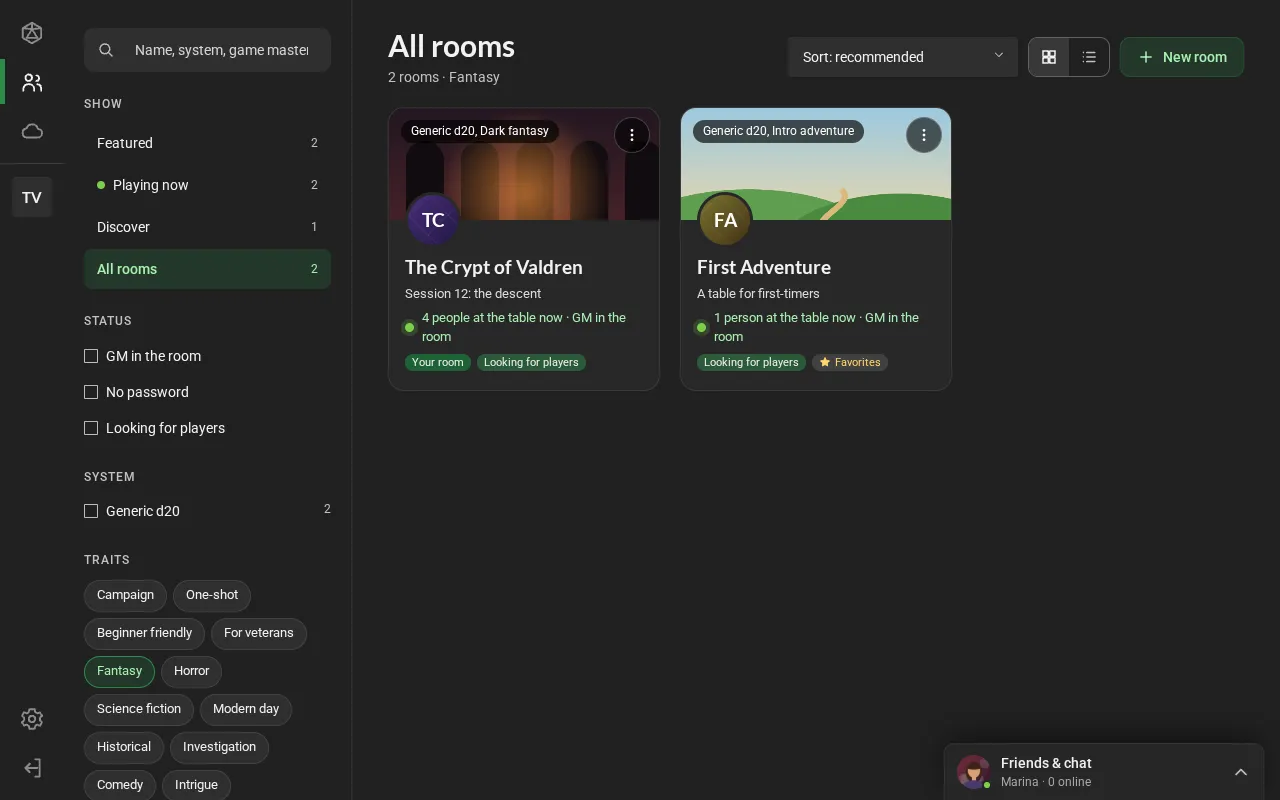Select Playing now filter
The image size is (1280, 800).
207,185
